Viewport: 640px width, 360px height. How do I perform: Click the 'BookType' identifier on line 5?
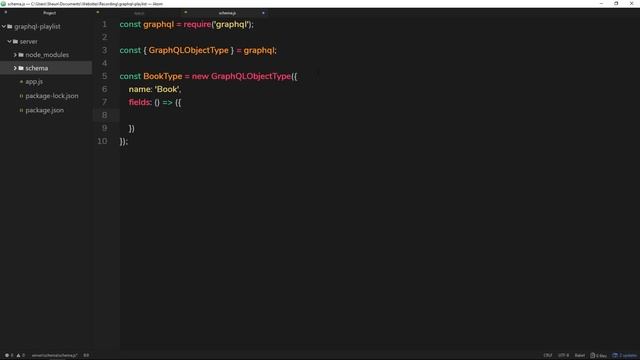coord(162,76)
